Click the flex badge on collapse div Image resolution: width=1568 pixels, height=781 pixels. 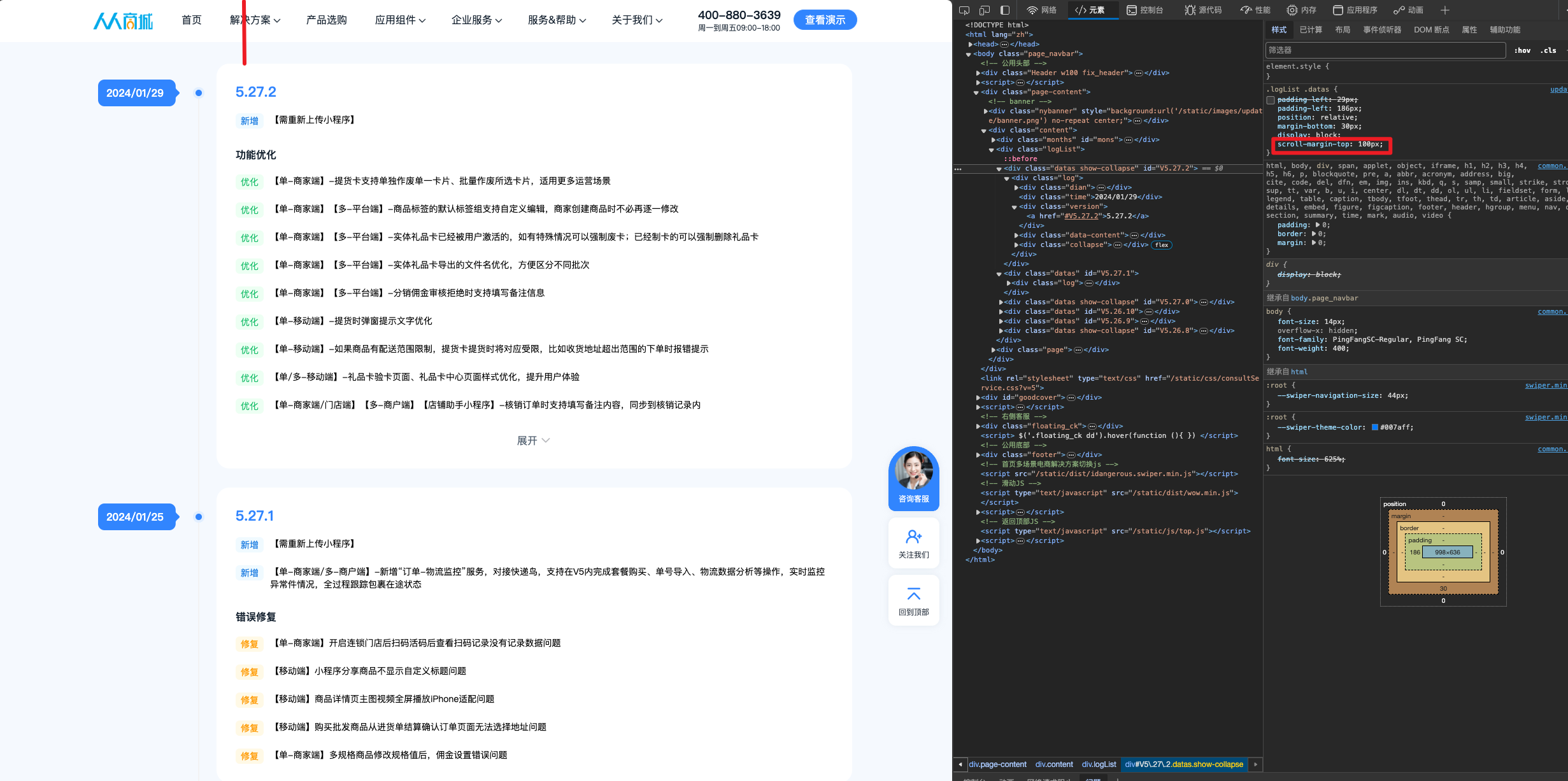[x=1162, y=245]
